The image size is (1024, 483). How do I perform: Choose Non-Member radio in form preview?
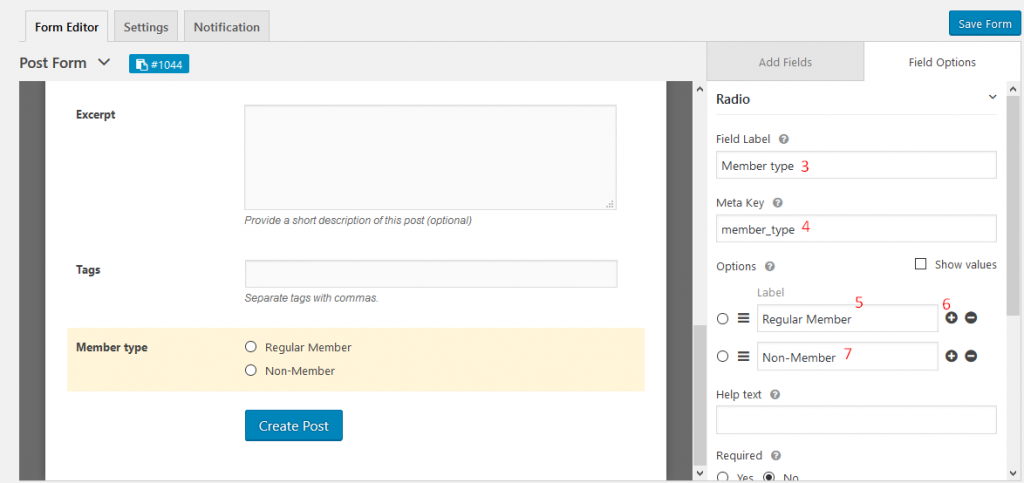coord(250,371)
